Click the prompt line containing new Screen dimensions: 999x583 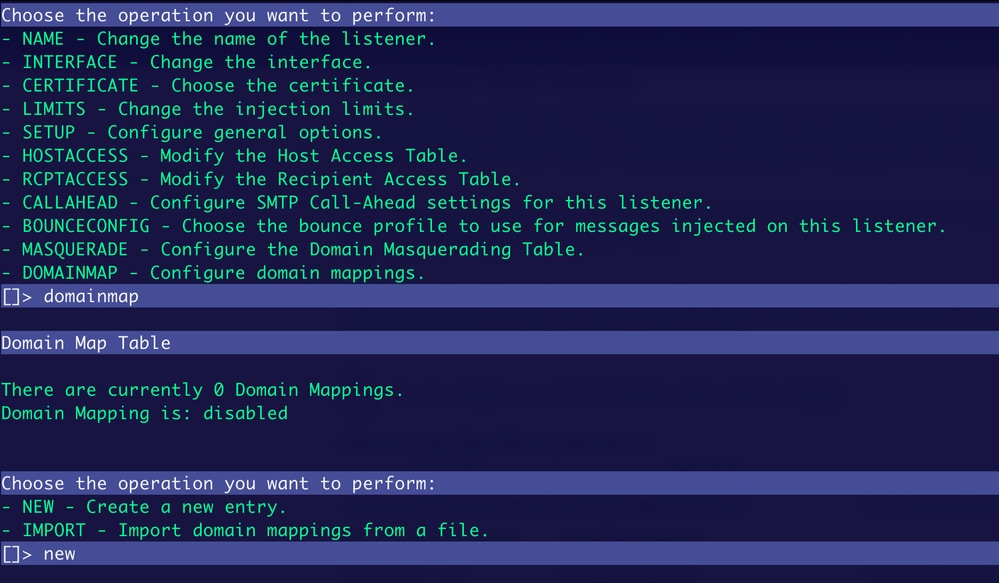500,553
